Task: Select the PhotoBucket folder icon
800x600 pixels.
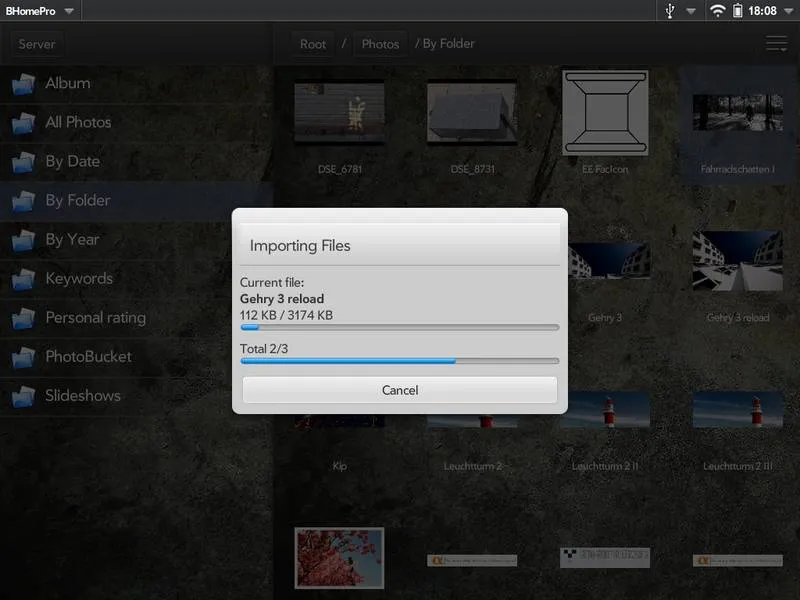Action: pyautogui.click(x=23, y=357)
